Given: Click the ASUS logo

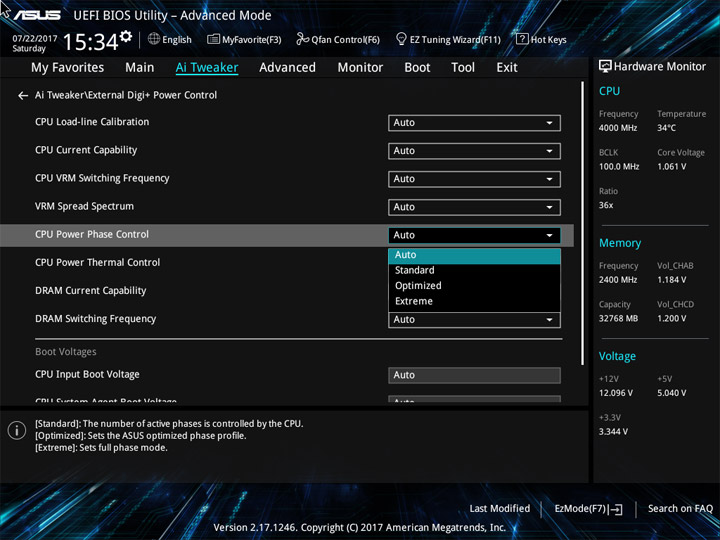Looking at the screenshot, I should 38,15.
